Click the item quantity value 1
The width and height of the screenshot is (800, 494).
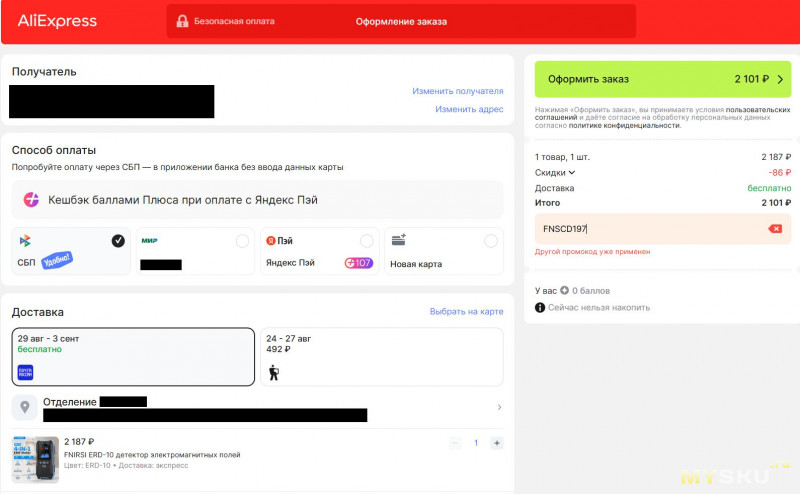(x=476, y=443)
